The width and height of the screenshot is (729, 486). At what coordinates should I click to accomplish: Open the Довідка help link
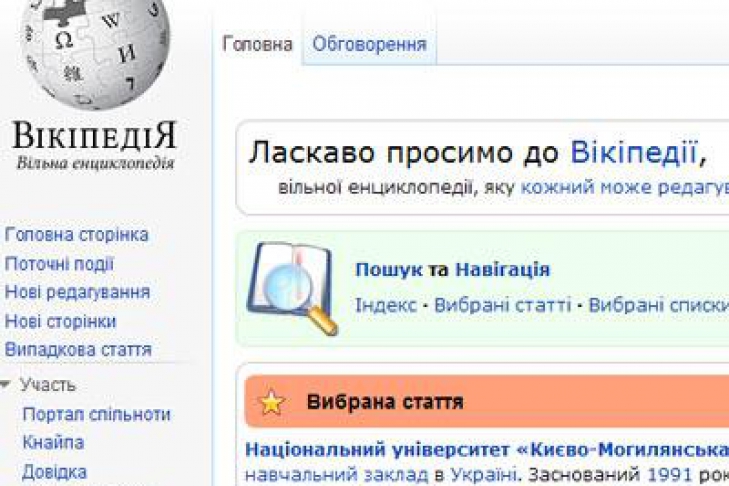(54, 471)
